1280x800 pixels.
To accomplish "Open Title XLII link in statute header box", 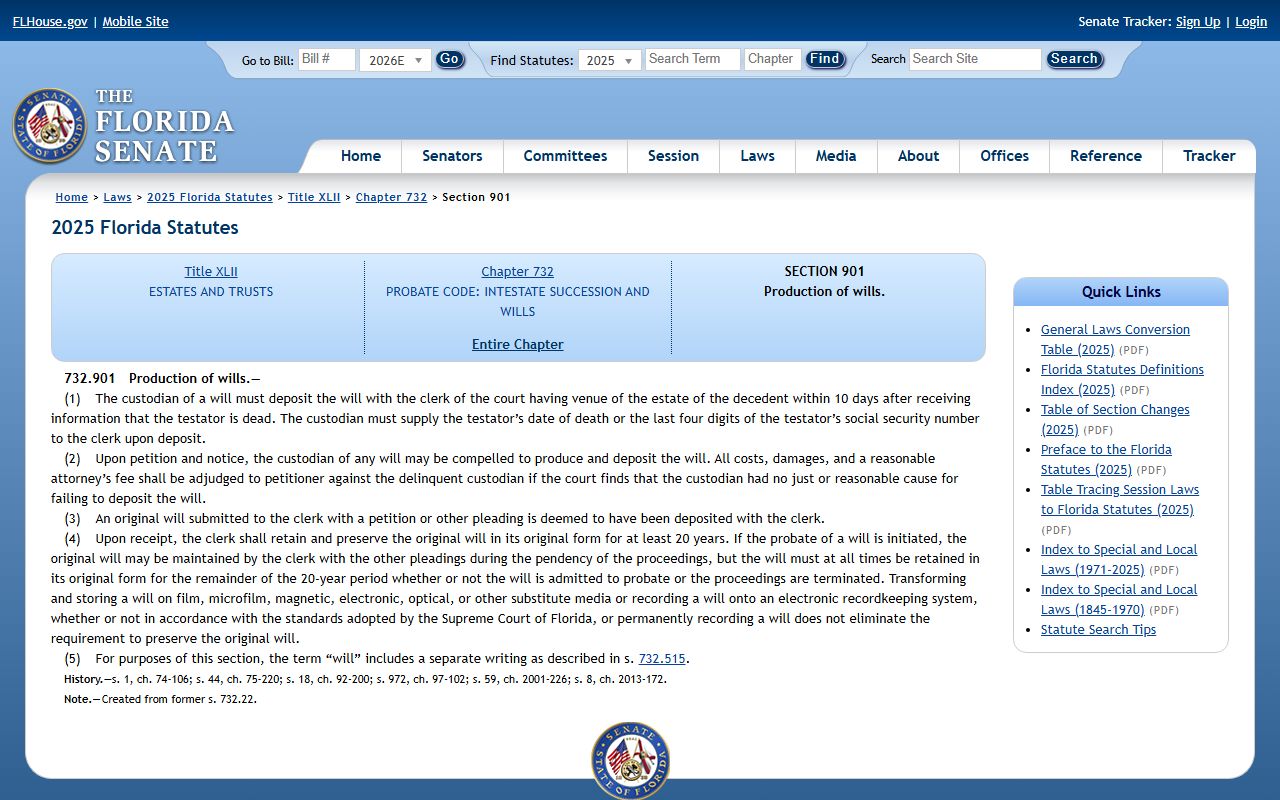I will coord(211,271).
